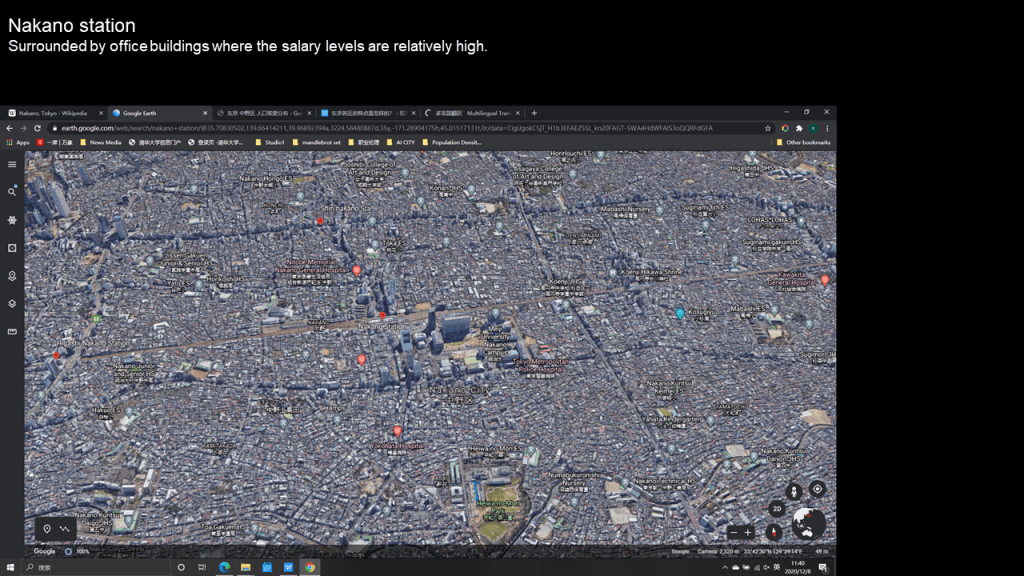This screenshot has width=1024, height=576.
Task: Open Map Style layers icon
Action: pos(12,303)
